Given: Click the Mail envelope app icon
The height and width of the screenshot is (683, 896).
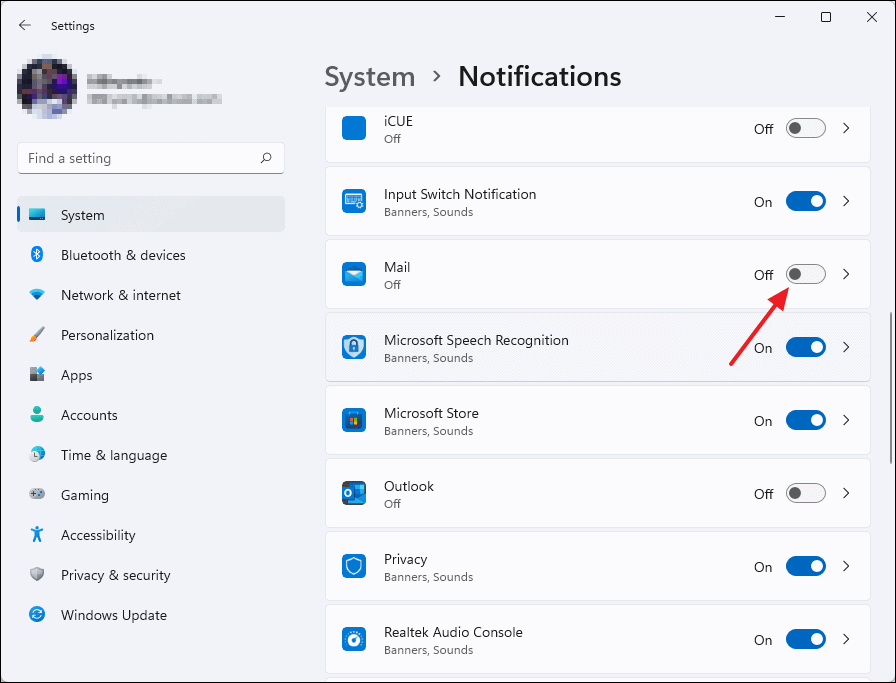Looking at the screenshot, I should click(354, 274).
